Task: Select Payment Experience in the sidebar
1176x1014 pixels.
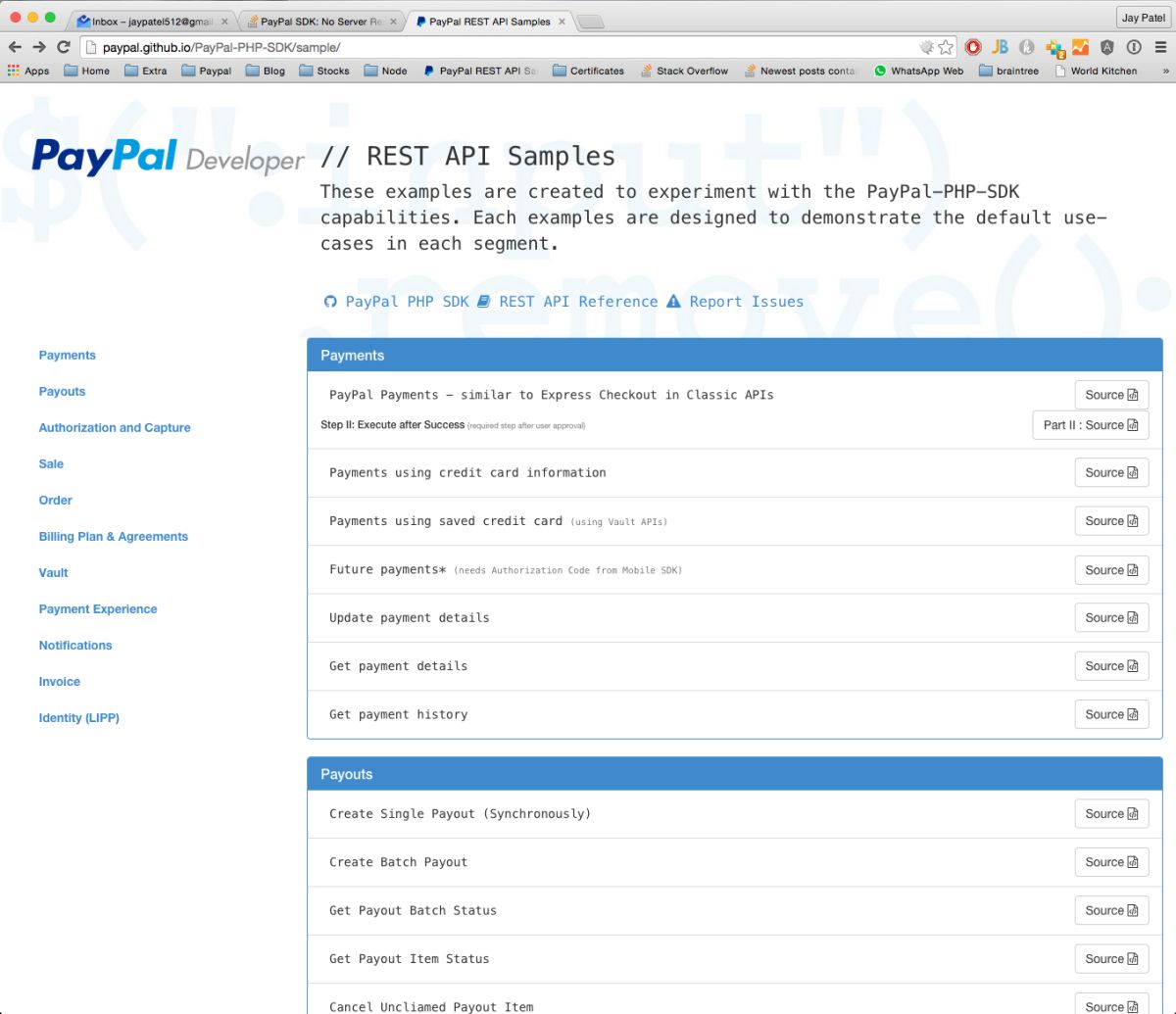Action: pyautogui.click(x=98, y=609)
